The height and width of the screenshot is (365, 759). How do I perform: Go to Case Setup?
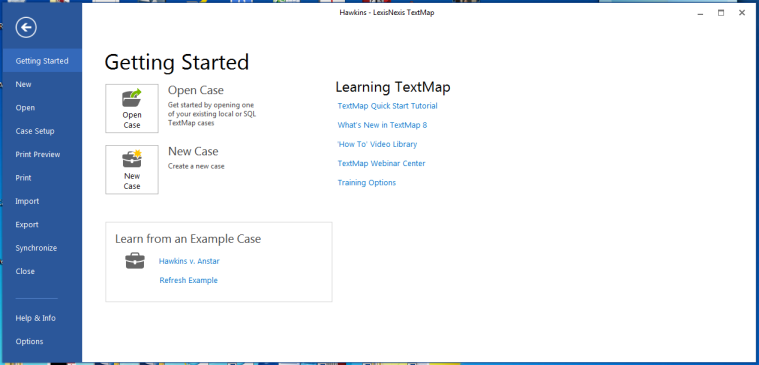35,131
